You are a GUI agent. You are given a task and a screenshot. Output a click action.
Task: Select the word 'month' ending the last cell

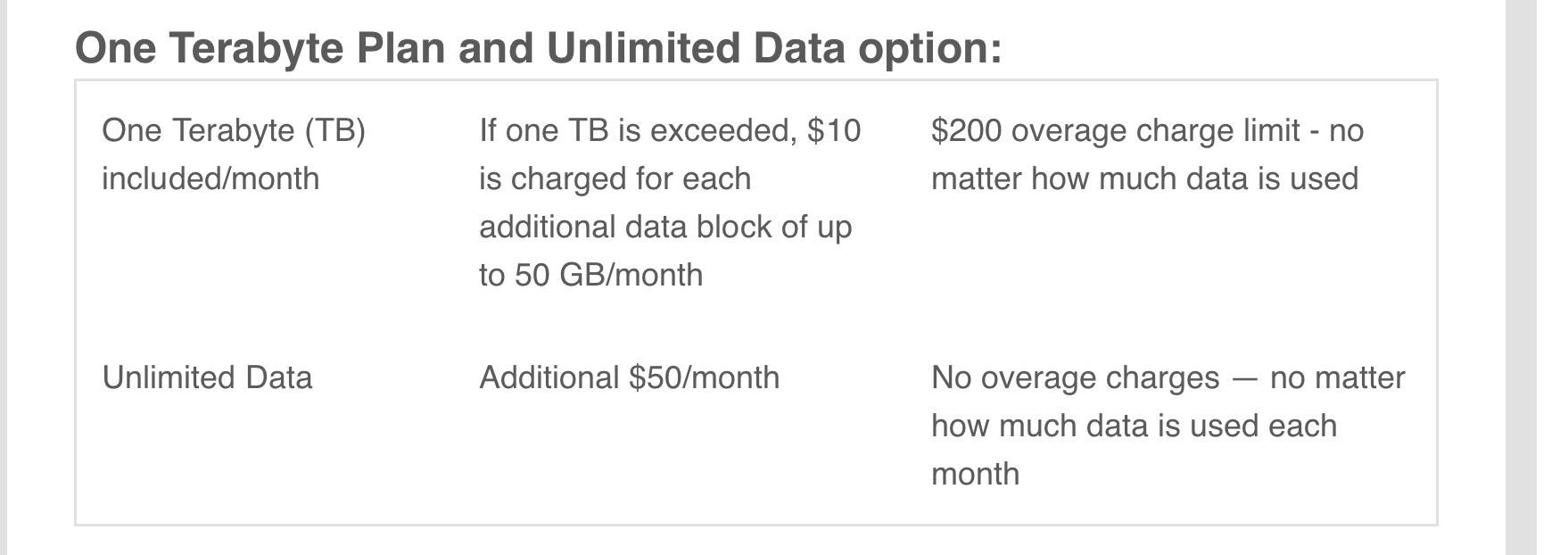[x=975, y=474]
